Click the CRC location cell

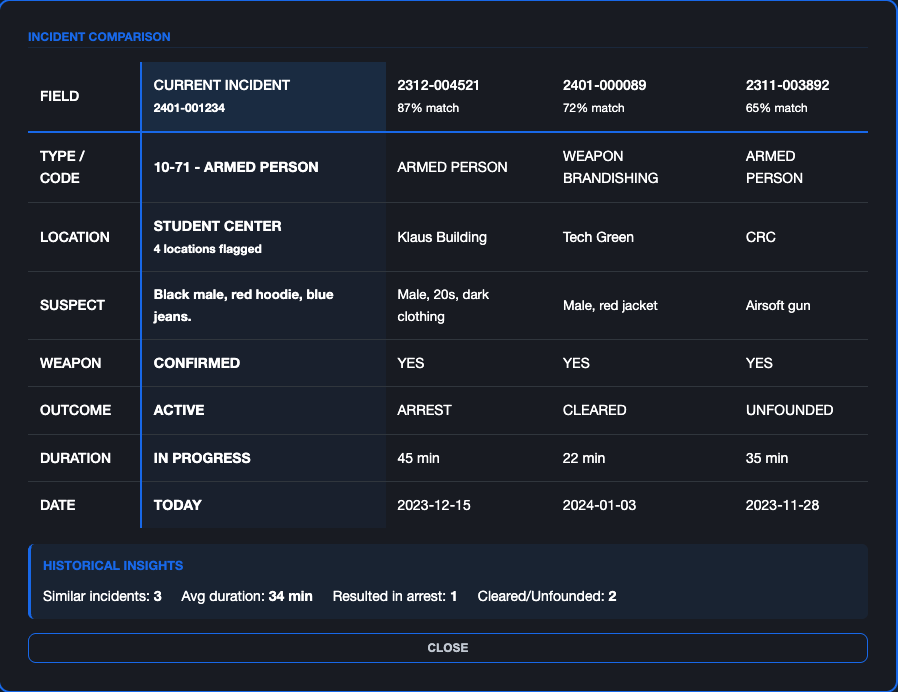point(758,237)
